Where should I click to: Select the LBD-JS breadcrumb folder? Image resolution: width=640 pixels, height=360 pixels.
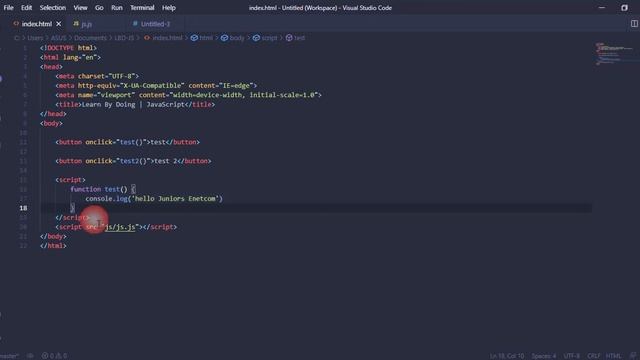(124, 38)
